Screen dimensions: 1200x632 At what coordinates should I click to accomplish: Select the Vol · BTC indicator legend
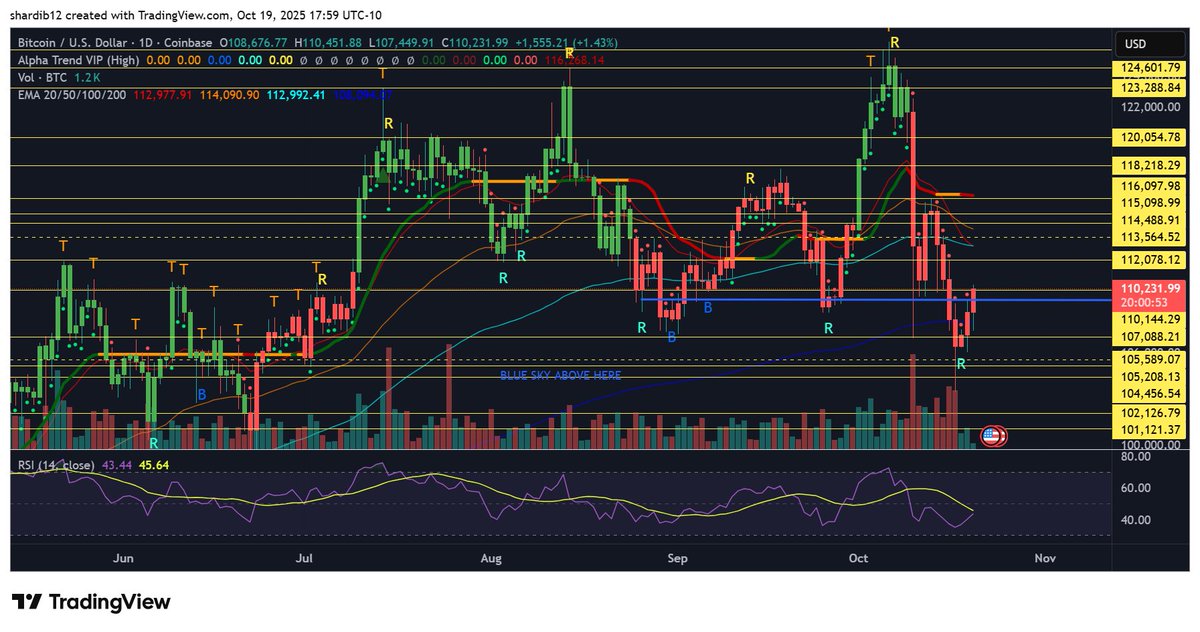[x=43, y=77]
